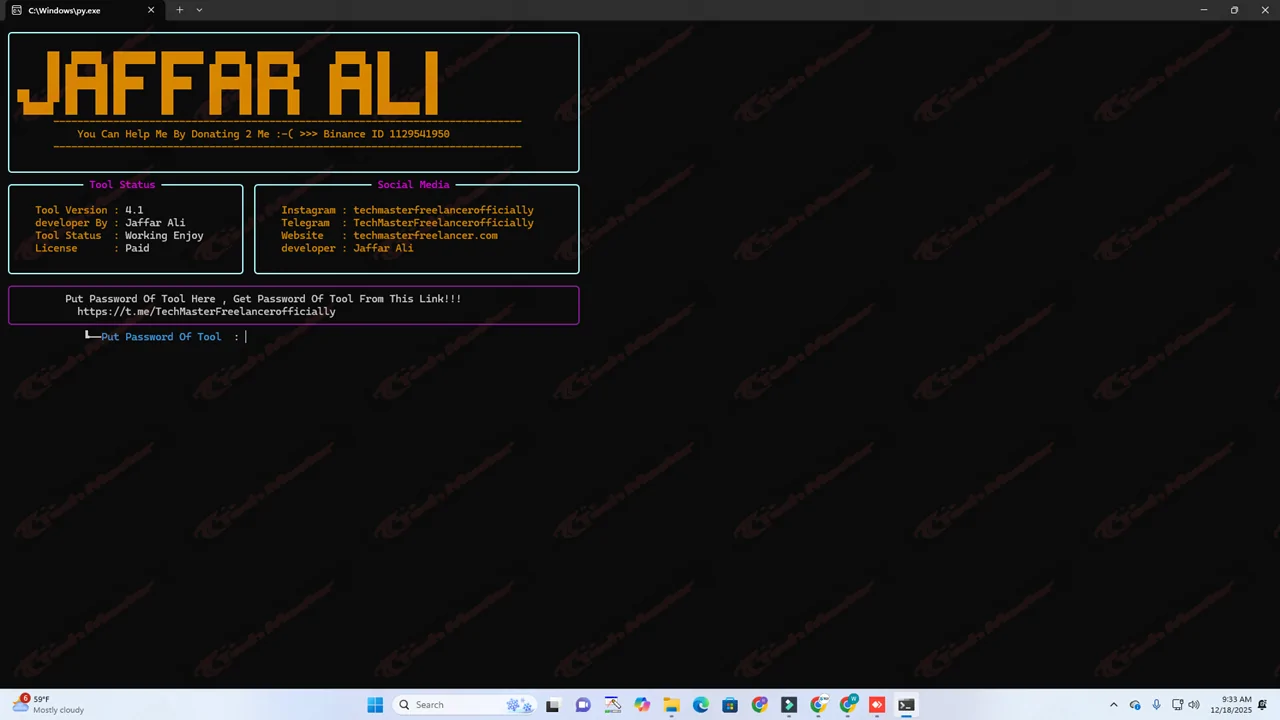Click the Windows Start button

pos(375,705)
